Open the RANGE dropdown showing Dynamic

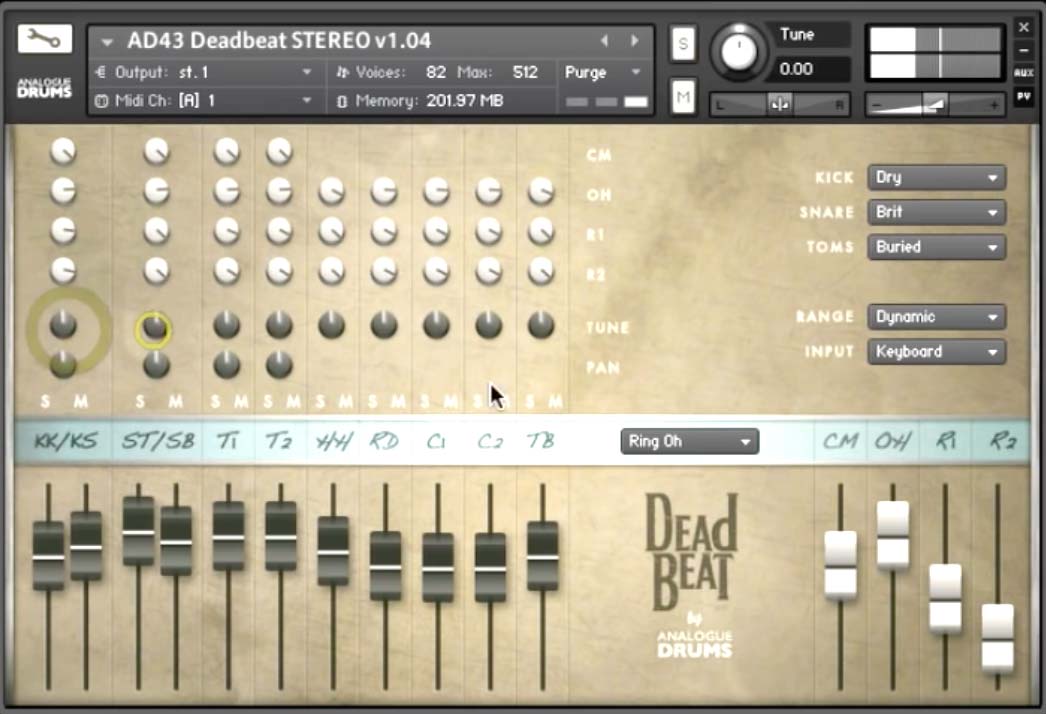[936, 317]
